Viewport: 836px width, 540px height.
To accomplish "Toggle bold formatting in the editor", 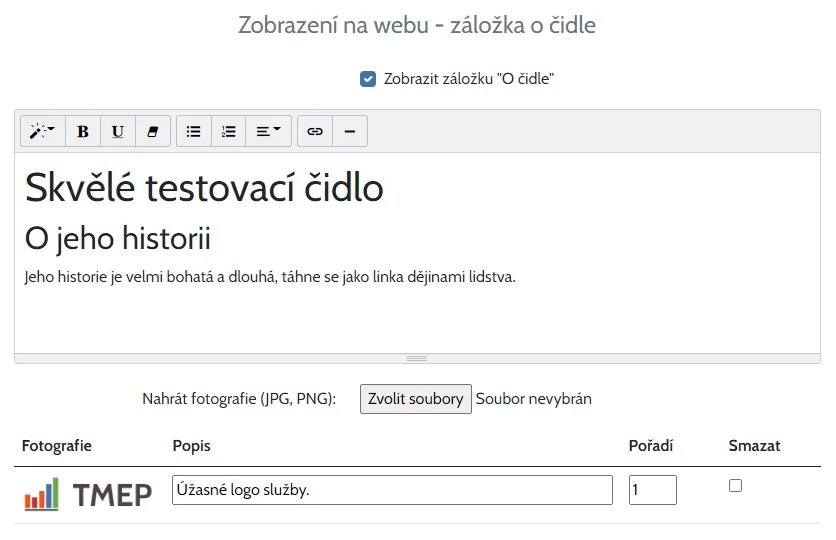I will pyautogui.click(x=83, y=131).
